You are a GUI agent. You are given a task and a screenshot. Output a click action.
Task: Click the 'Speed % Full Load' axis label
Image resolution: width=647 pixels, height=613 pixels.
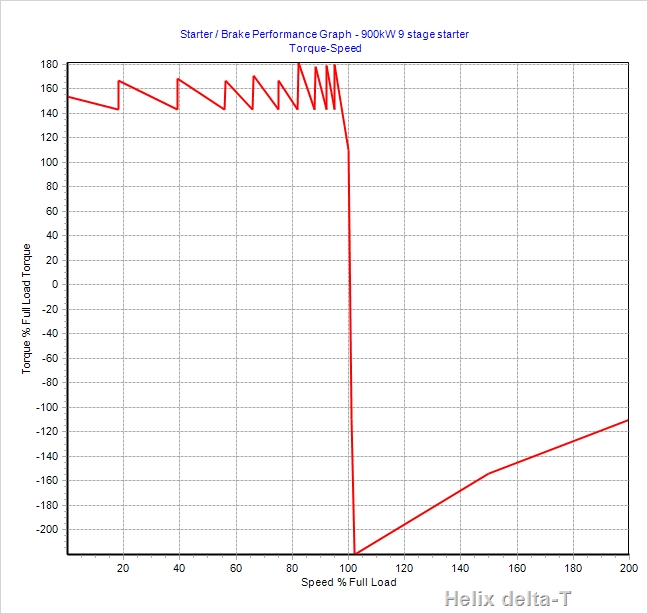(347, 582)
